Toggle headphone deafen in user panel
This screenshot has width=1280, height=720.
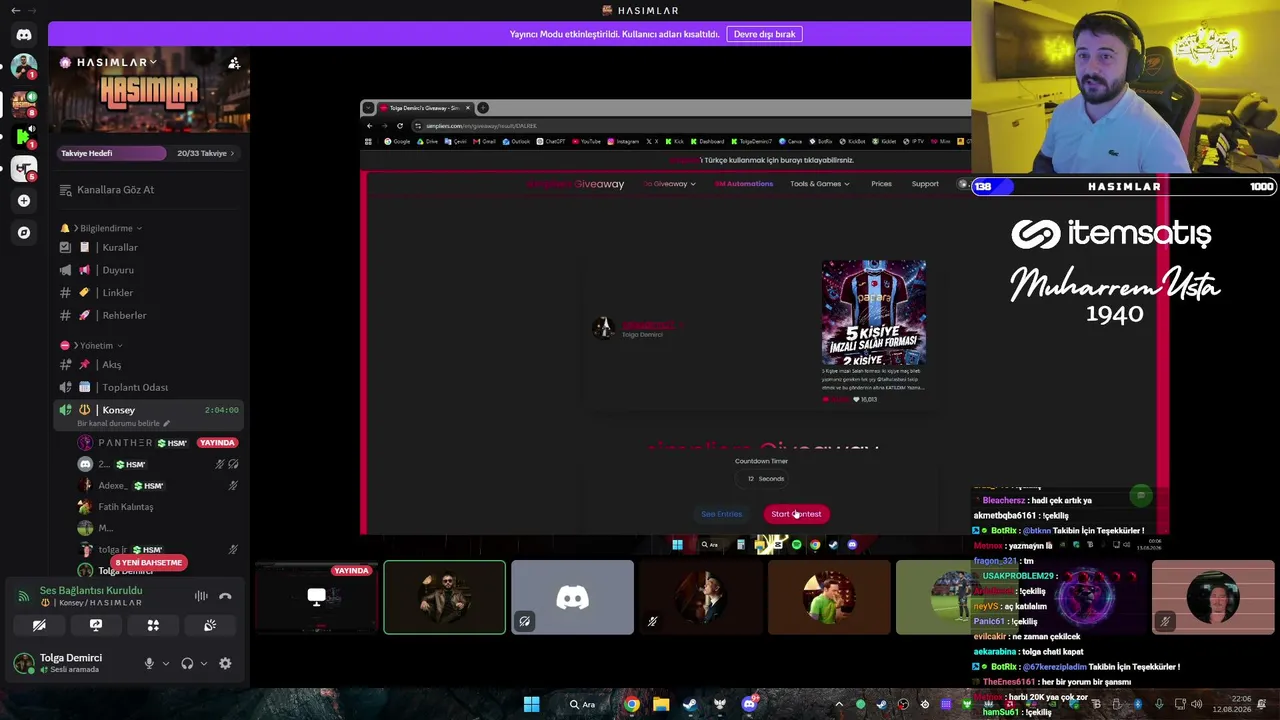187,663
